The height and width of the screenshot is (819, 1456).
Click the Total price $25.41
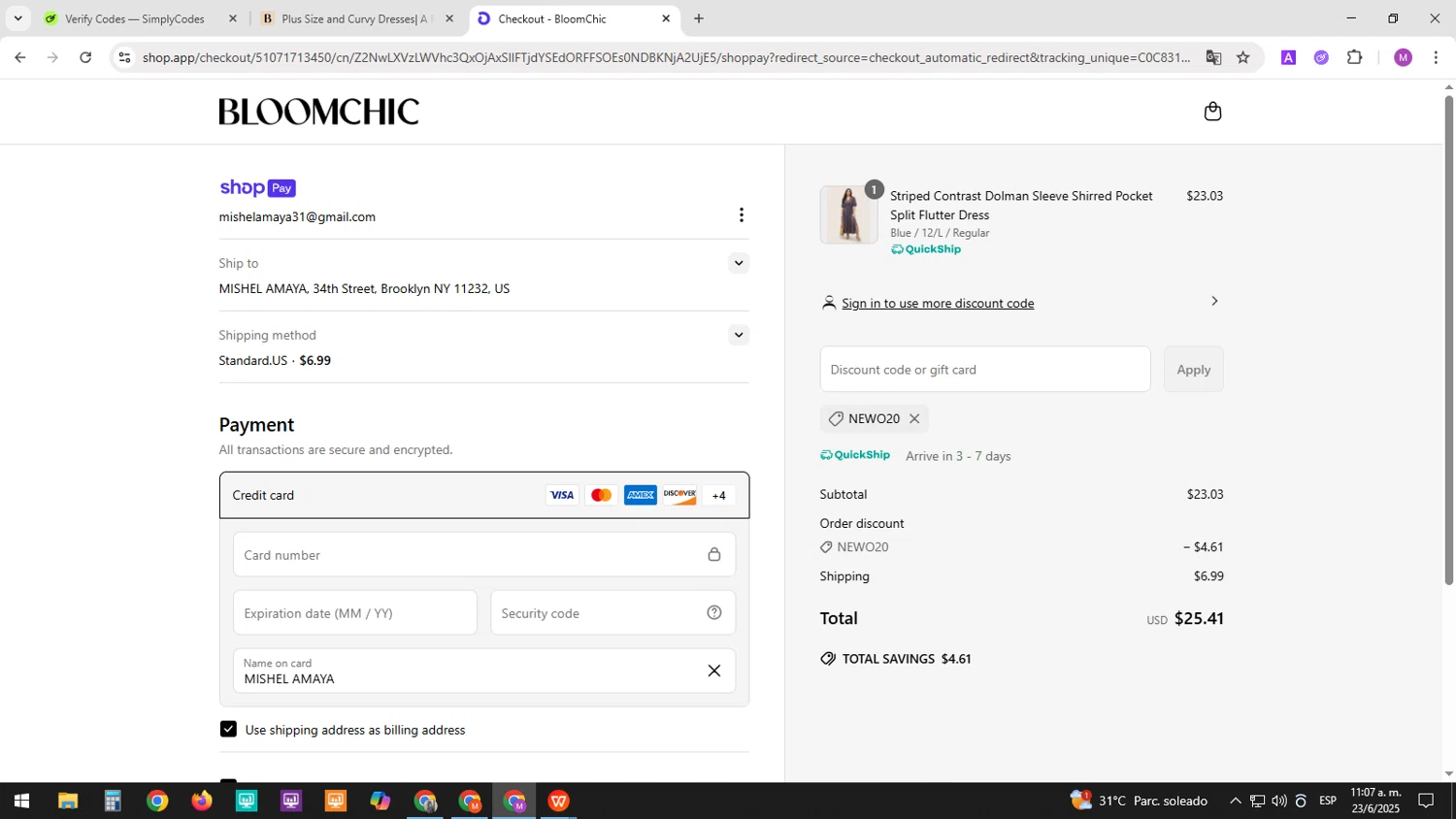click(1199, 619)
